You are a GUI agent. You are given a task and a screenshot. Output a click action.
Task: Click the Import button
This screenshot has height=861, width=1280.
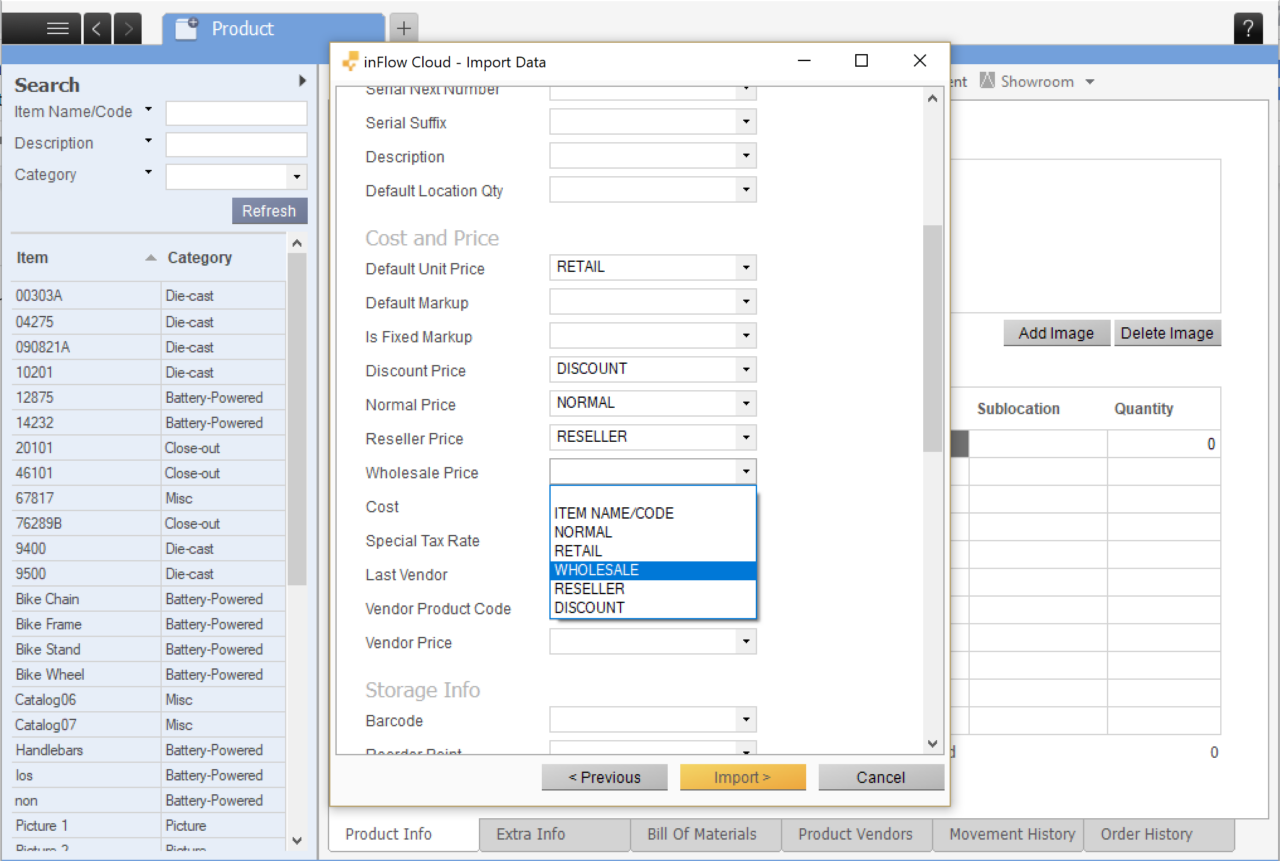point(743,777)
